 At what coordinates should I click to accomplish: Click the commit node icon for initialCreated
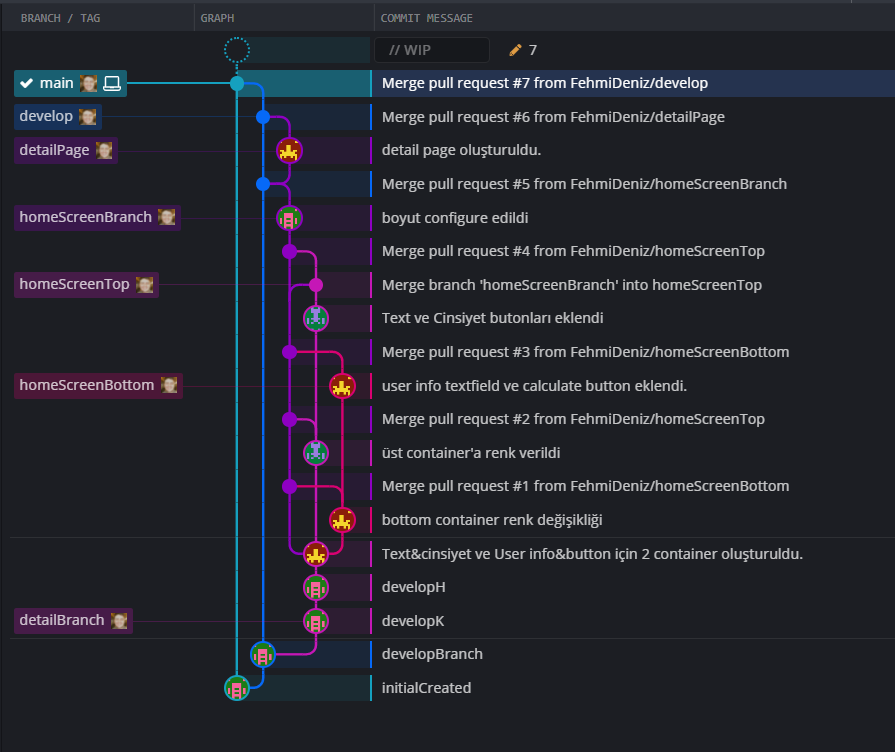pos(236,688)
